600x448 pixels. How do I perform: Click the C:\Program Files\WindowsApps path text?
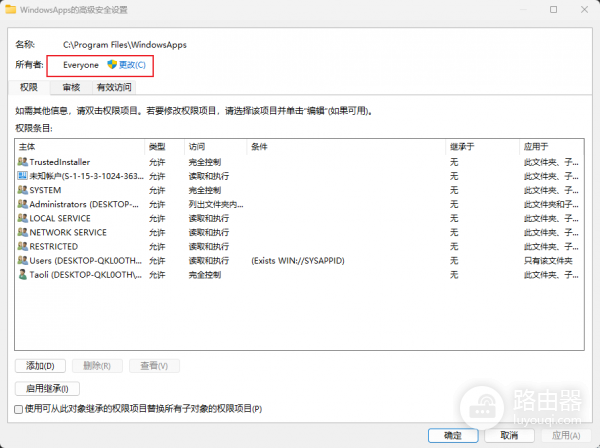[x=125, y=45]
